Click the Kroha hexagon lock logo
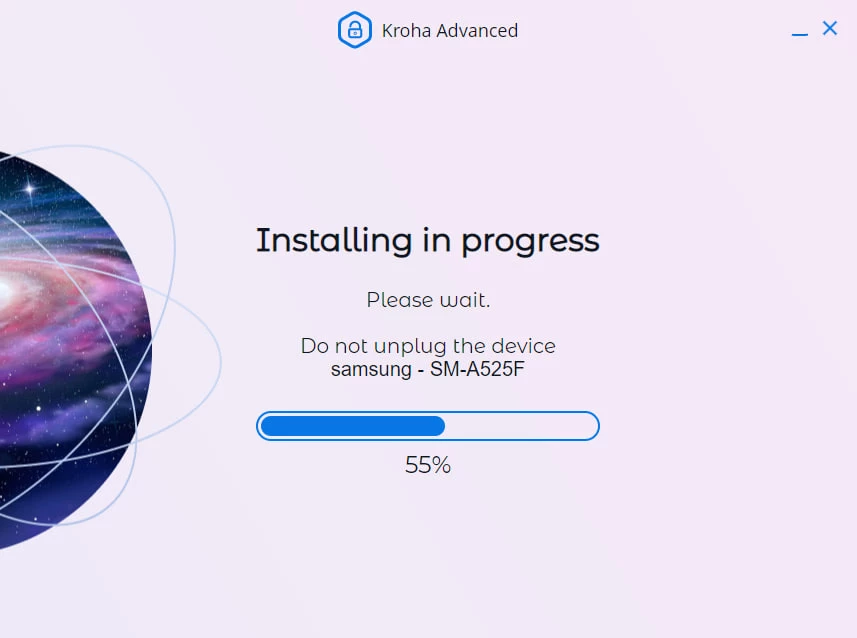 (355, 30)
